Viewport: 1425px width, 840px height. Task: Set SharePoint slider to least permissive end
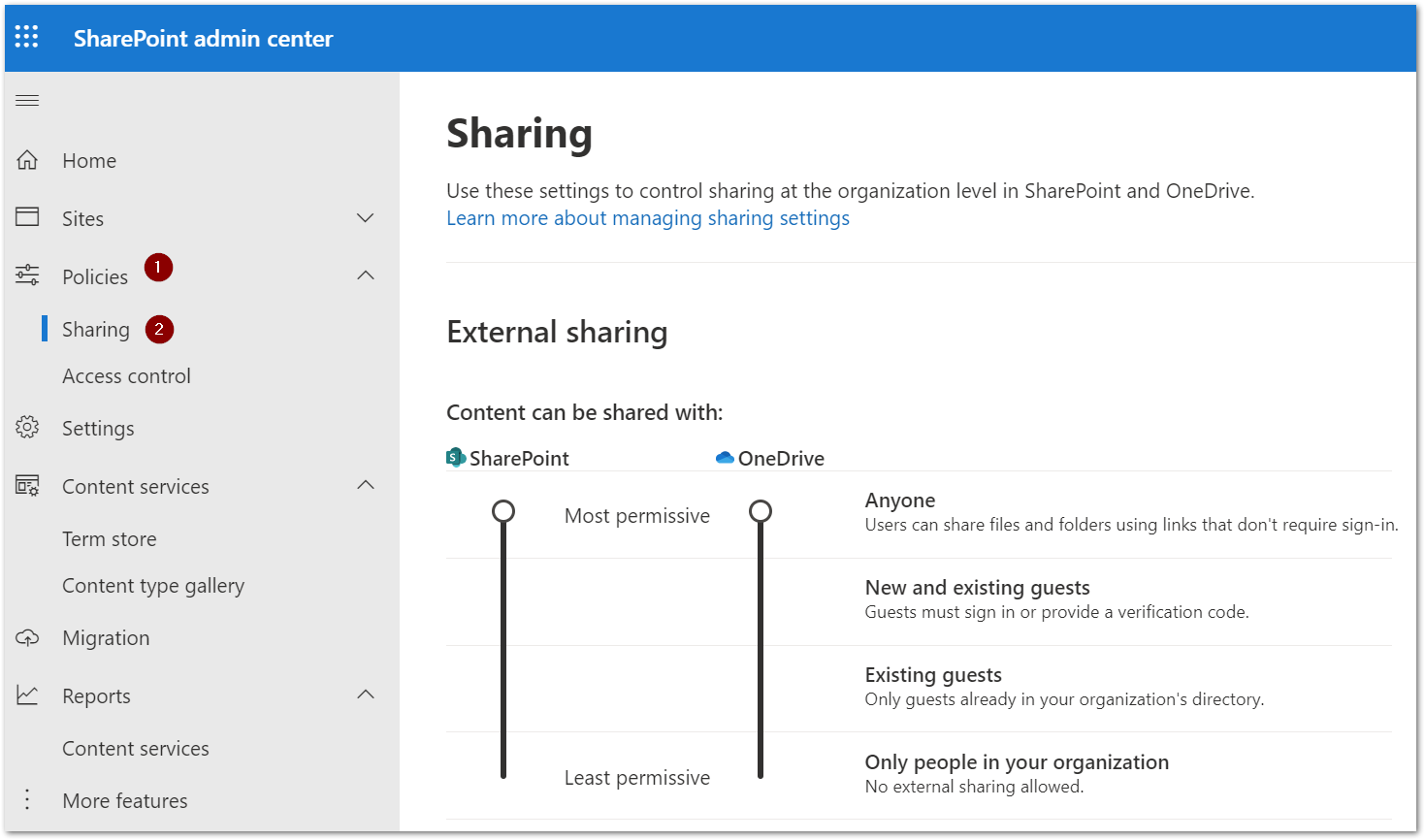coord(503,775)
